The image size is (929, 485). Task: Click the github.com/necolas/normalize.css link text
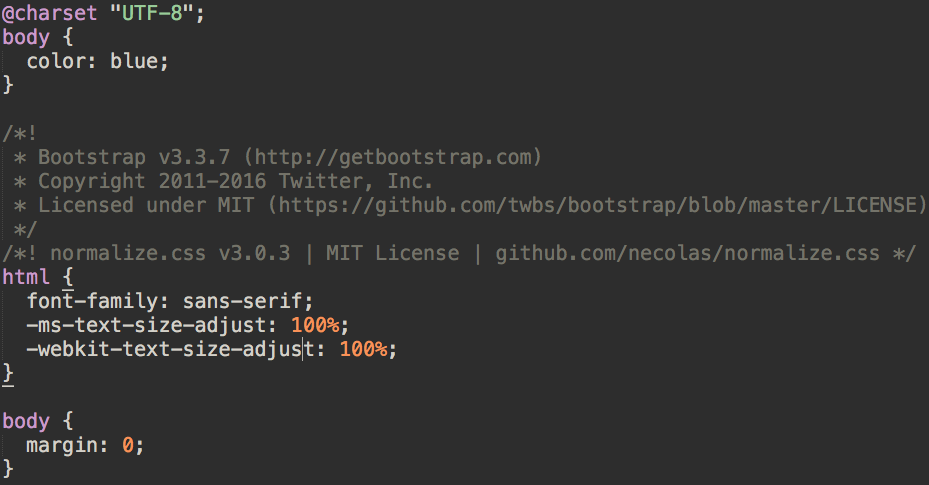coord(687,253)
